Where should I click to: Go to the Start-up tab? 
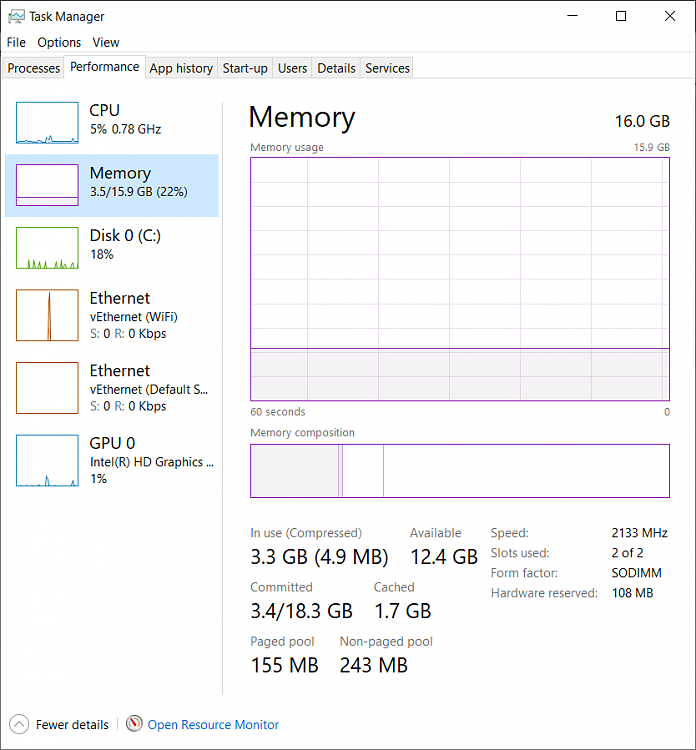click(x=245, y=68)
